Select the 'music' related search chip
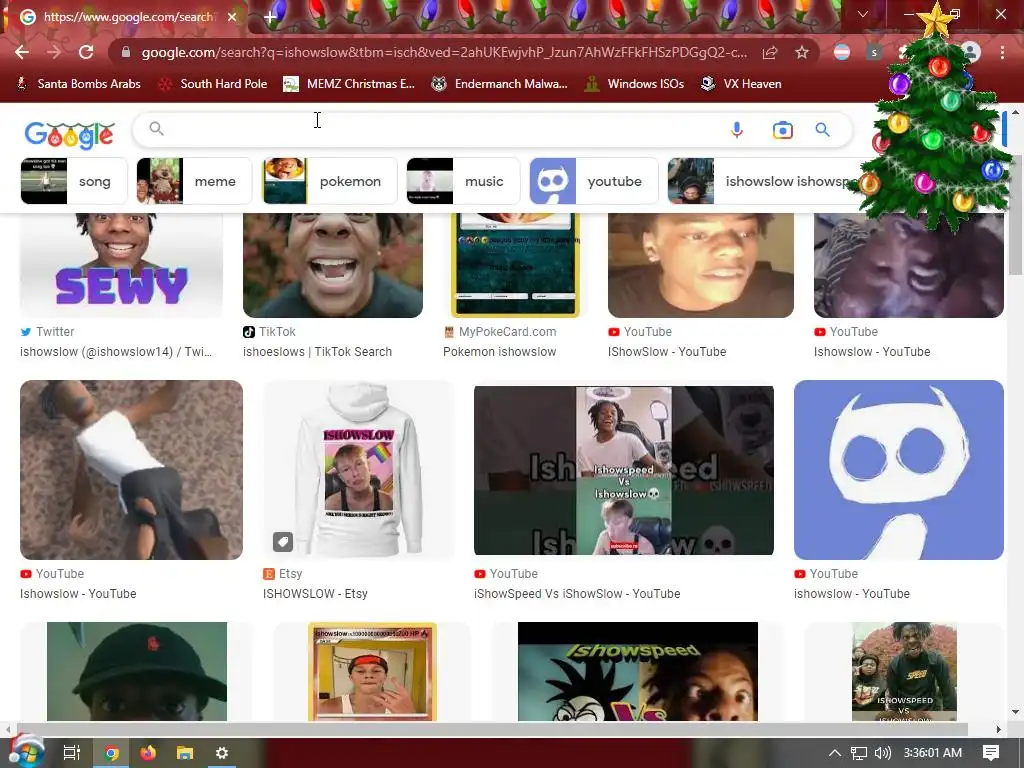This screenshot has width=1024, height=768. pos(463,181)
